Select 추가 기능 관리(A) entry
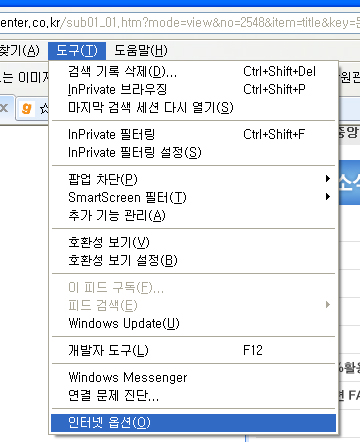Viewport: 360px width, 442px height. coord(193,215)
